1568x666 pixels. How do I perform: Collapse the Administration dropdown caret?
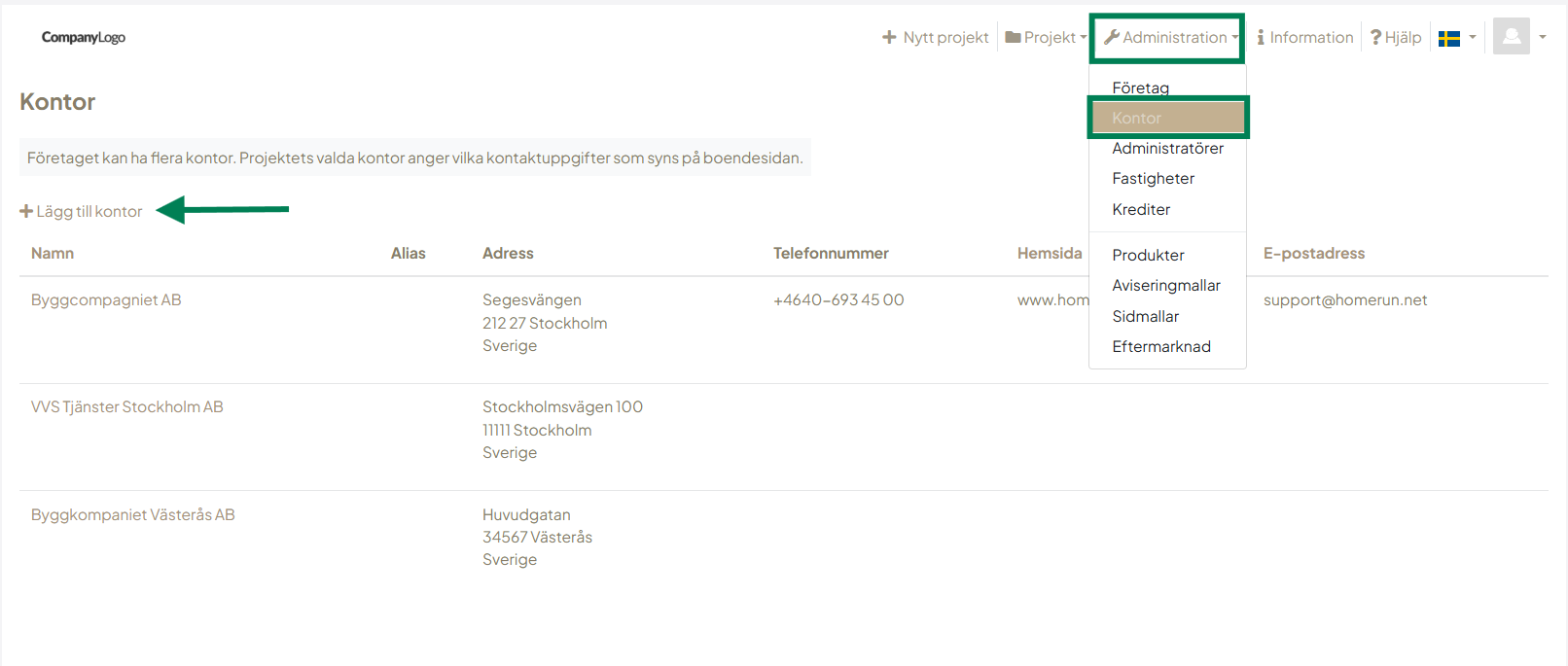[x=1235, y=38]
